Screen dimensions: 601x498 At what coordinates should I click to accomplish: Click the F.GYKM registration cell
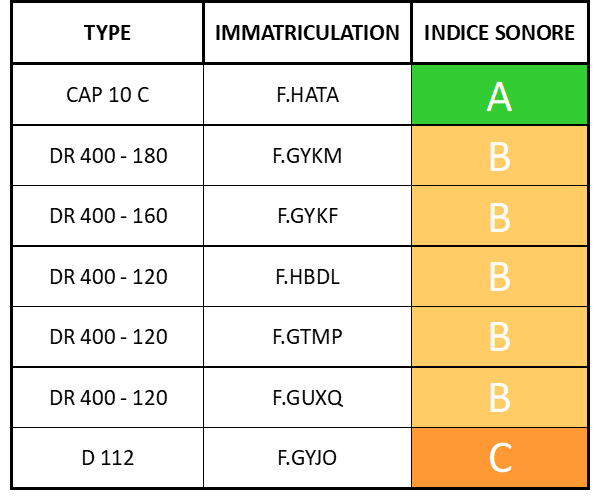pos(307,156)
